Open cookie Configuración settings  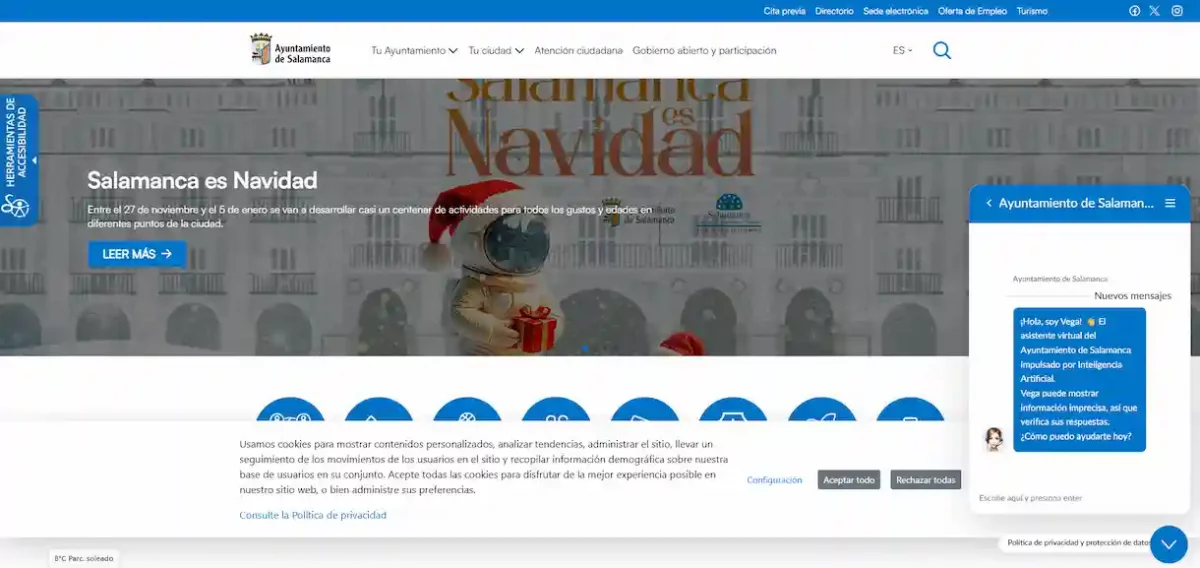[x=774, y=480]
